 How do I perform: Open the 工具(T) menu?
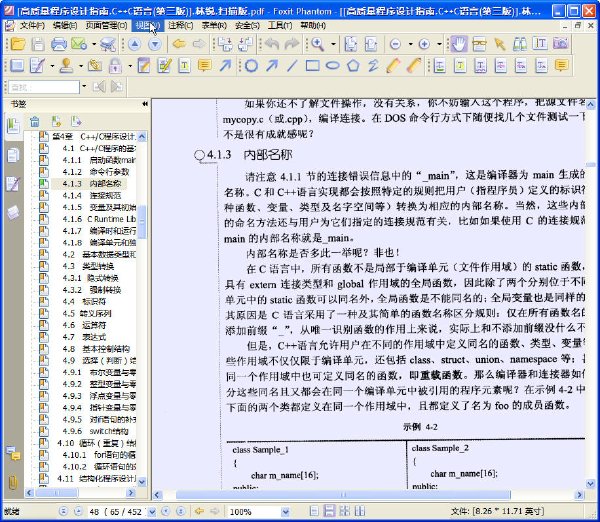(x=280, y=26)
